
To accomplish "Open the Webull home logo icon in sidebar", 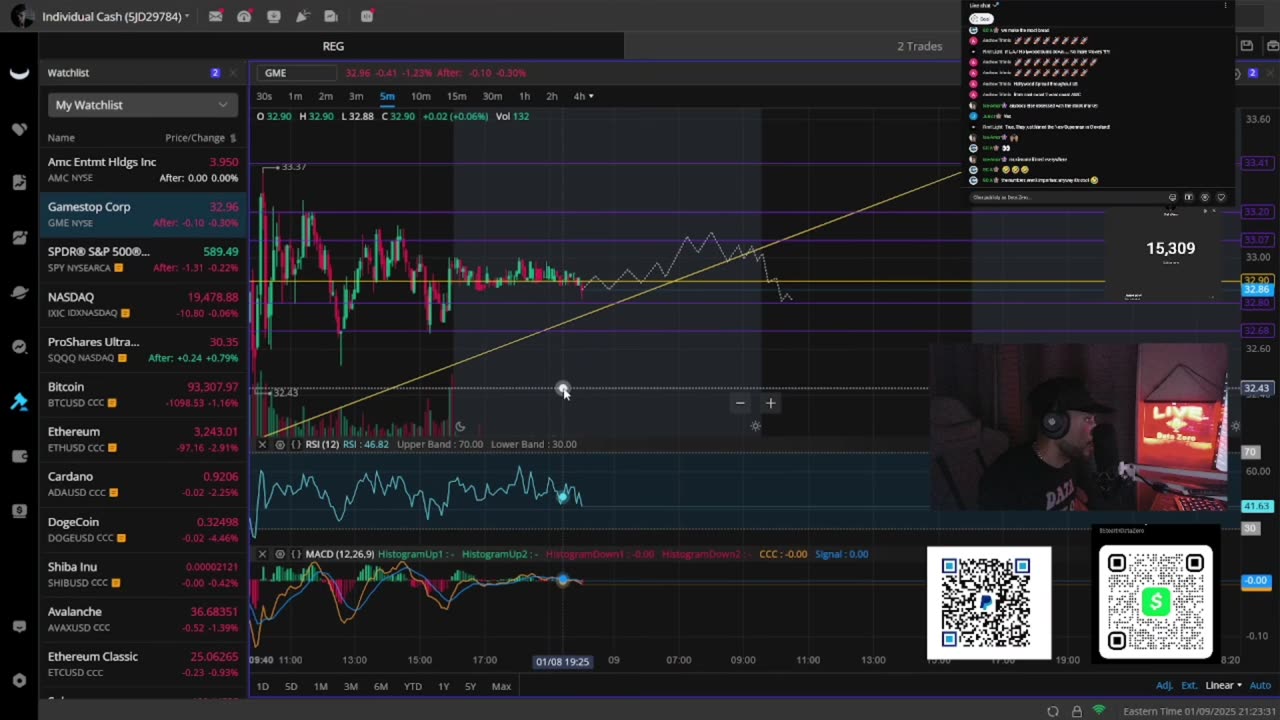I will [19, 73].
